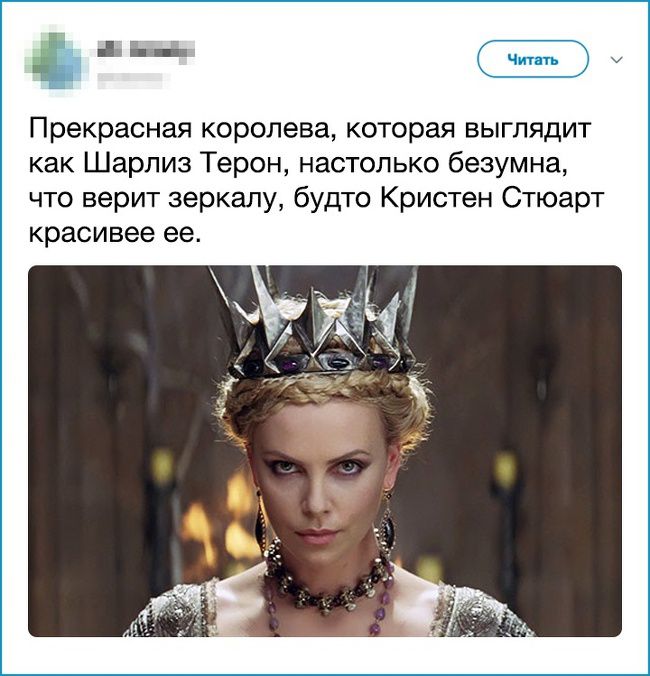Click the blurred username handle under name

(132, 80)
